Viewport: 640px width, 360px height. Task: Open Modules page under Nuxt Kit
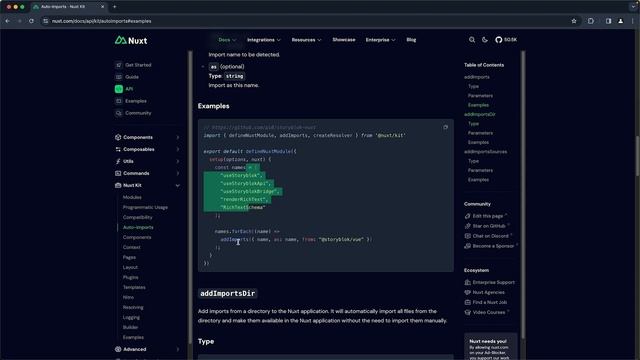tap(132, 197)
